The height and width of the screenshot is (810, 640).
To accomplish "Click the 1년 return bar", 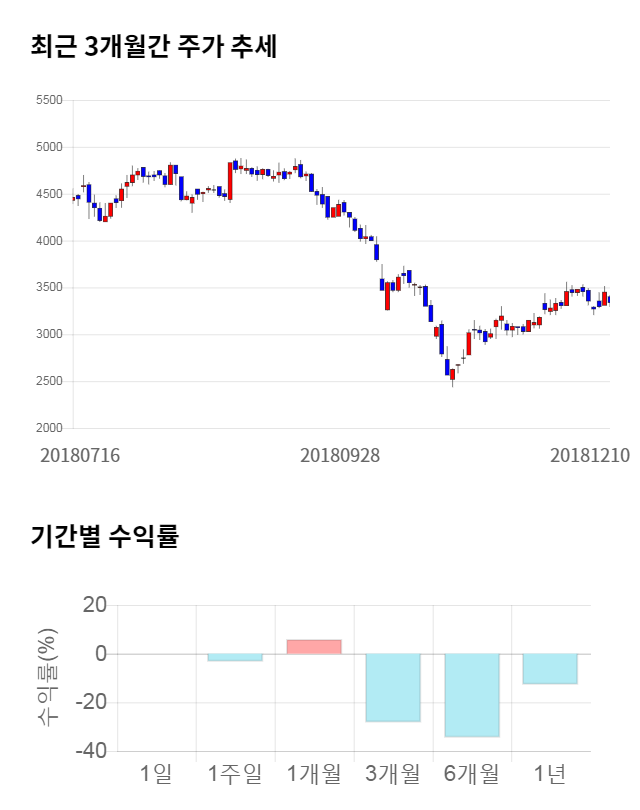I will point(550,669).
